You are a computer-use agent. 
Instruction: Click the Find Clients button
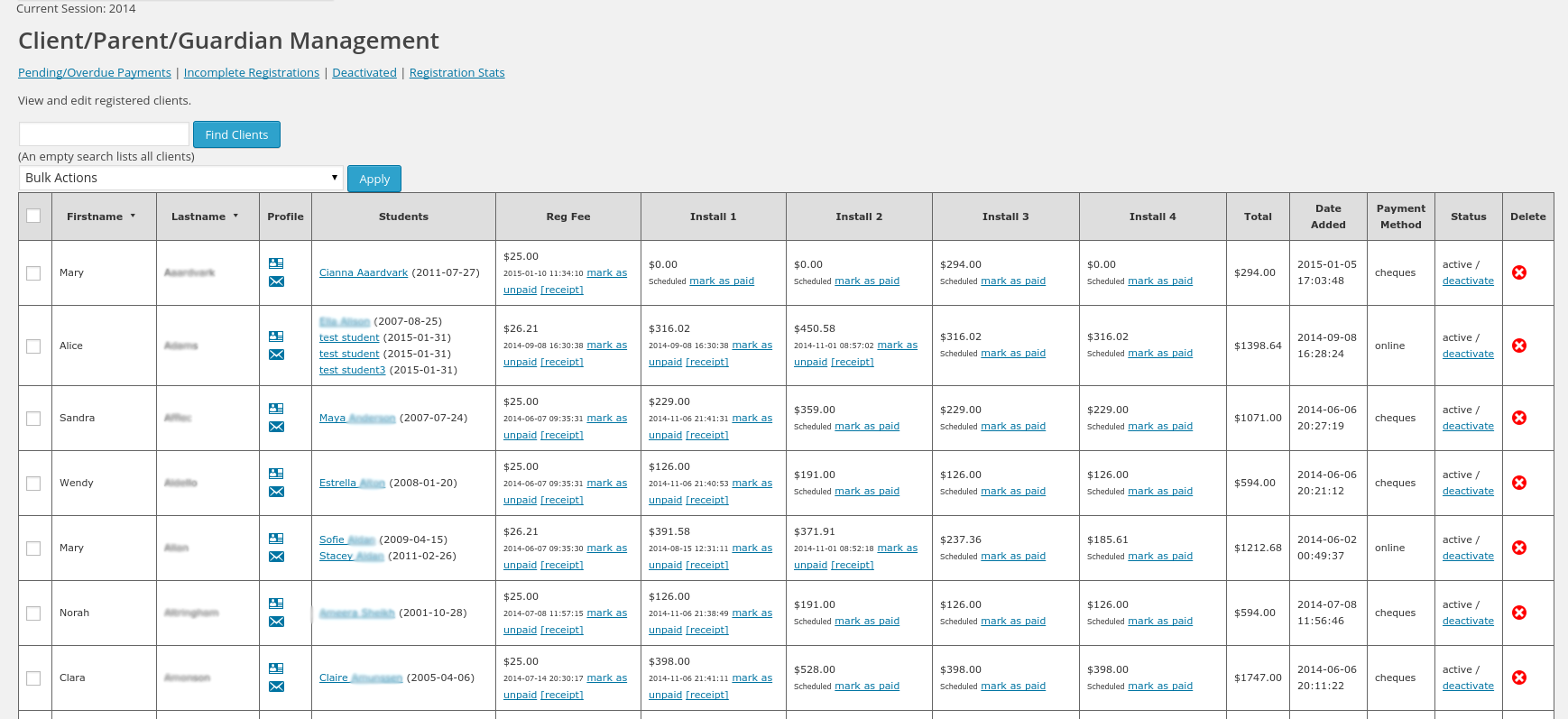pyautogui.click(x=236, y=134)
